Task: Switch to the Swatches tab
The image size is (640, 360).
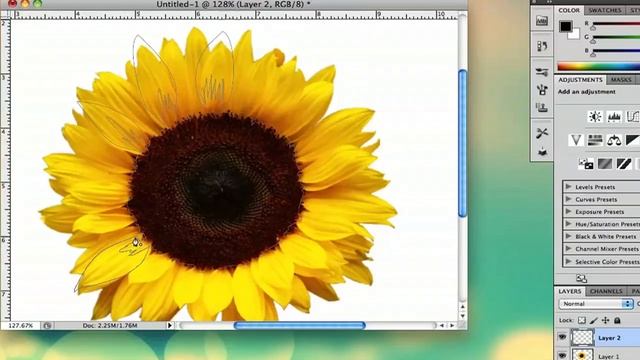Action: tap(605, 10)
